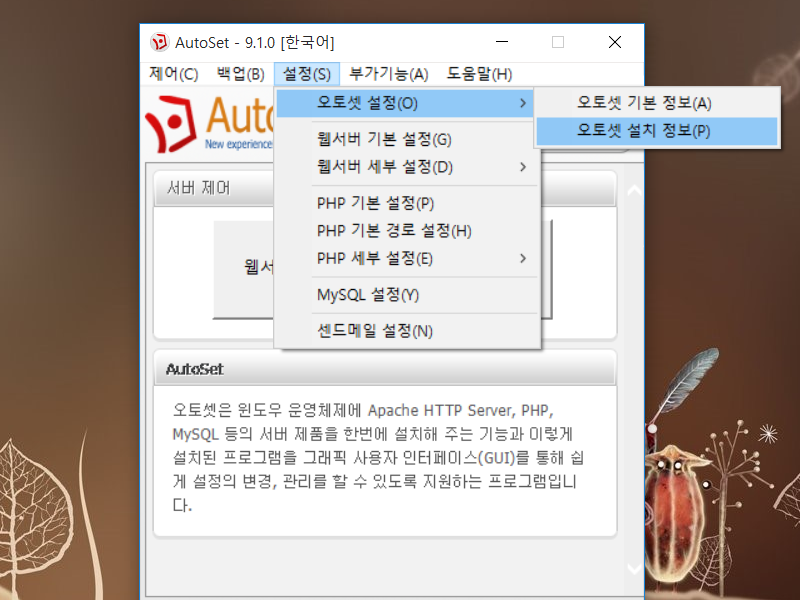The width and height of the screenshot is (800, 600).
Task: Choose 오토셋 기본 정보(A) submenu item
Action: point(657,103)
